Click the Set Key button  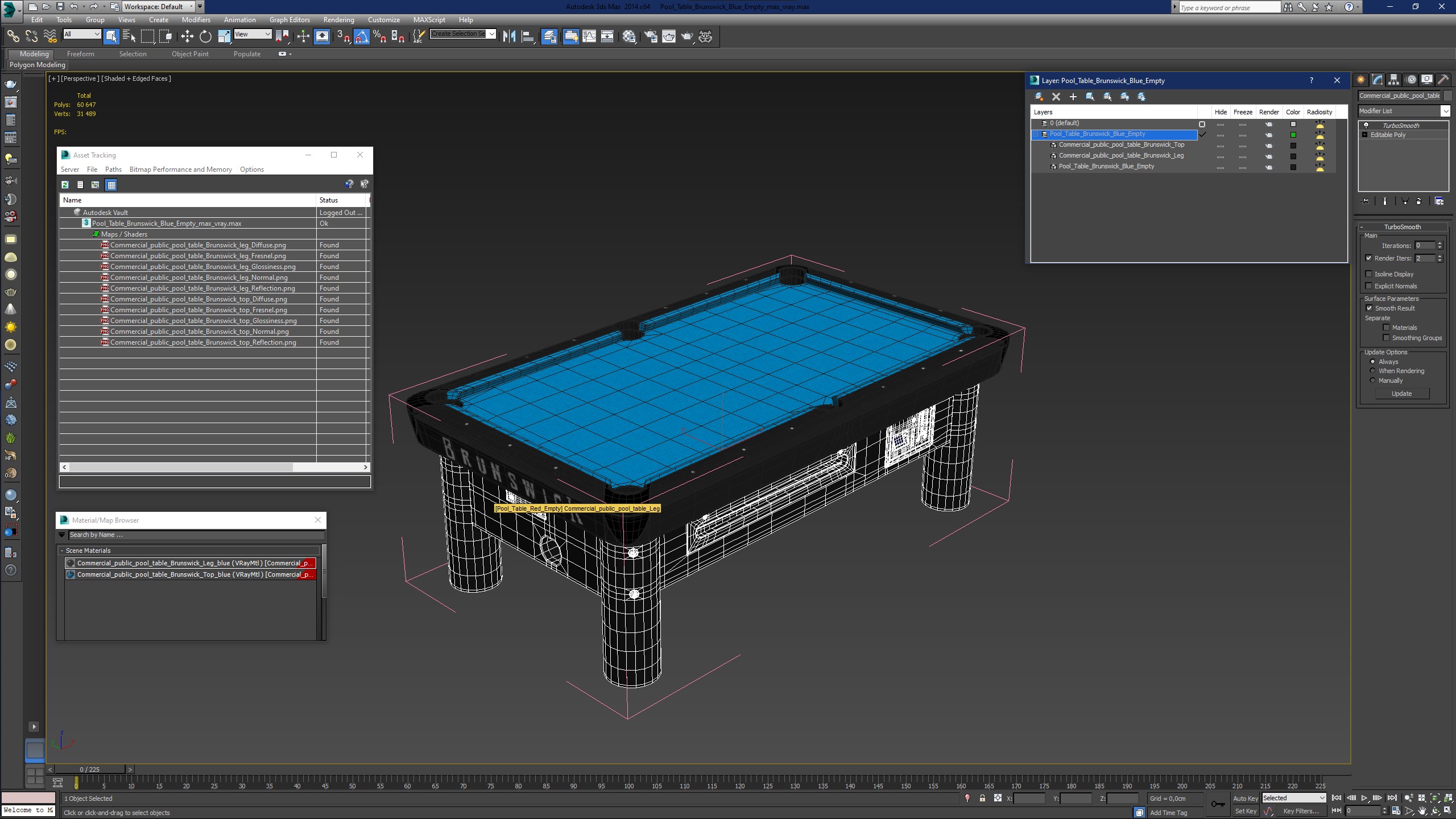(x=1246, y=812)
